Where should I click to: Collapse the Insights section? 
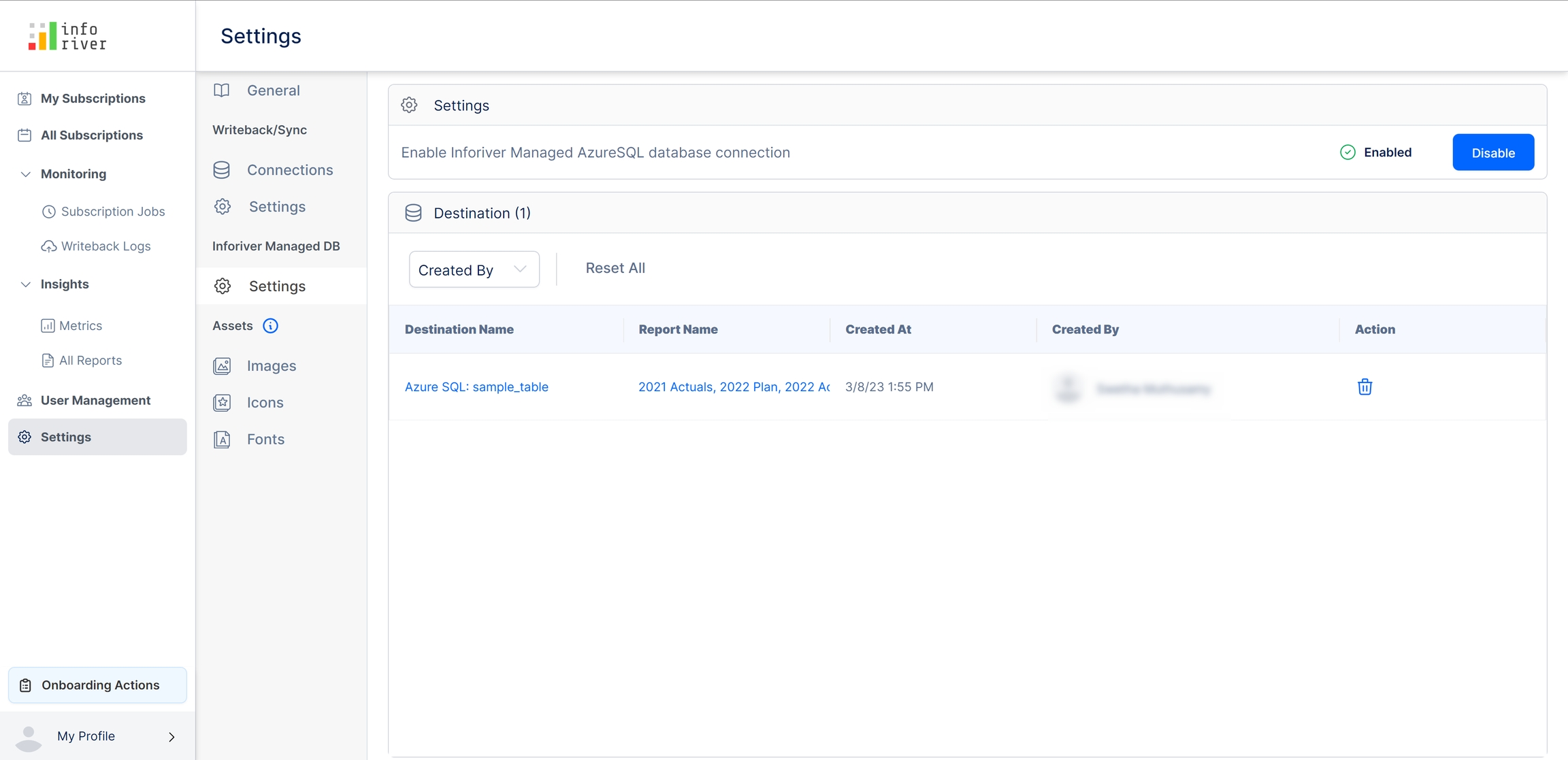coord(26,284)
